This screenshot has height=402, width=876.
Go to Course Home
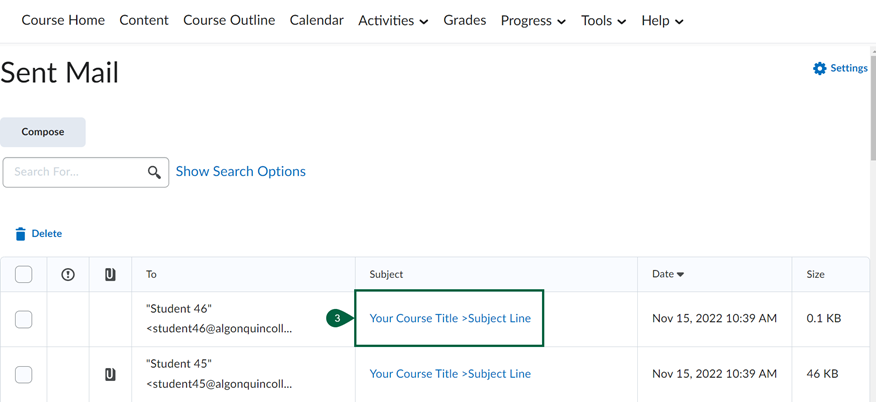[63, 20]
